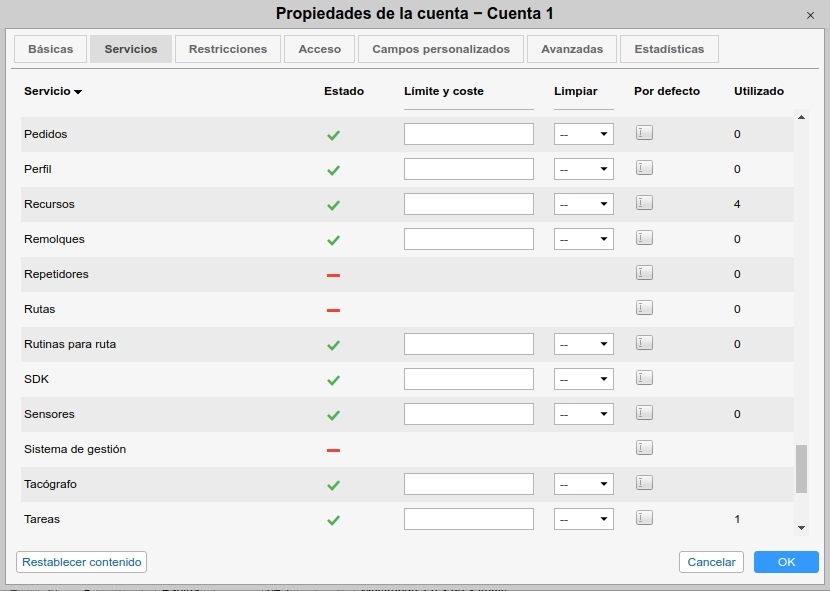Open the Limpiar dropdown for Pedidos
Viewport: 830px width, 591px height.
[x=584, y=134]
